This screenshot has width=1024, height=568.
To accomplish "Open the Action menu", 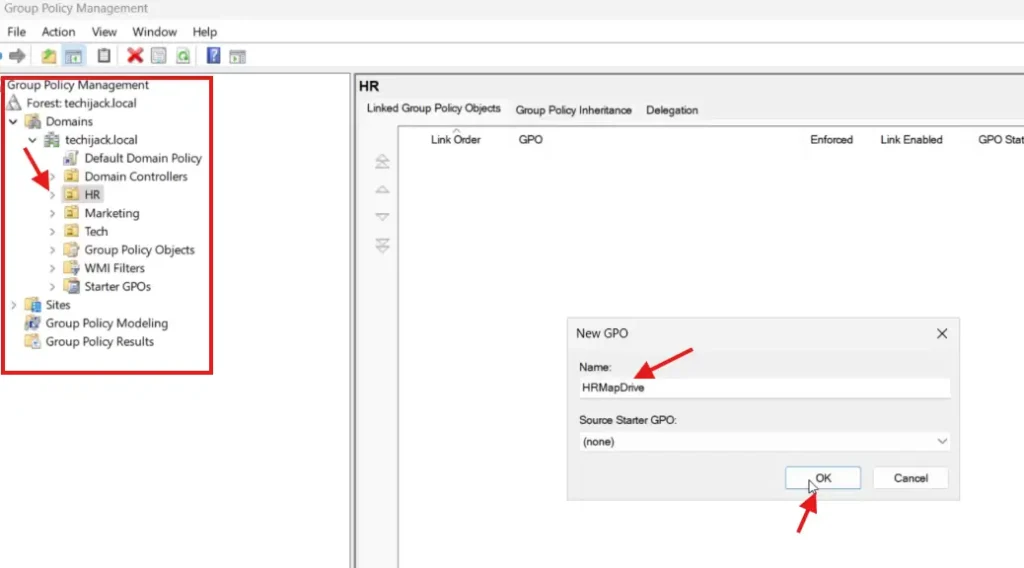I will (58, 32).
